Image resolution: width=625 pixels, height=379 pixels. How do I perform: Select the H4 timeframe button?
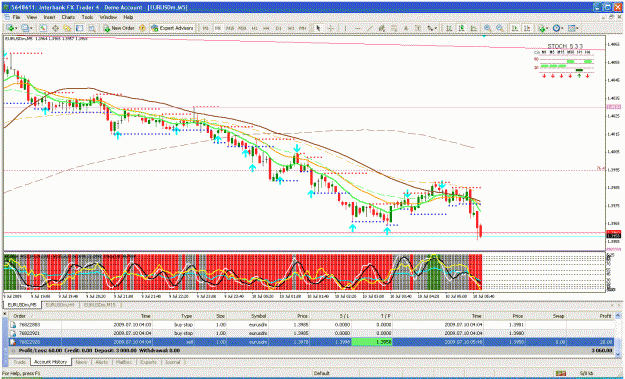[x=266, y=28]
